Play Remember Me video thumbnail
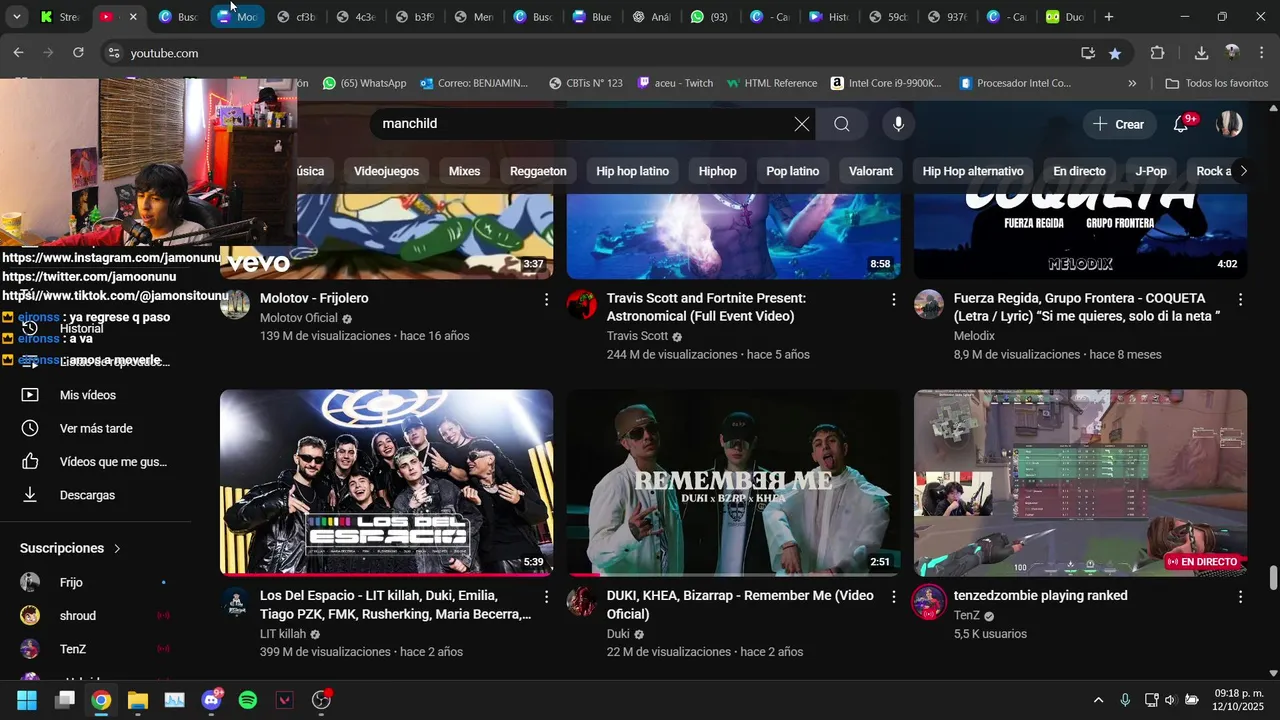1280x720 pixels. click(x=733, y=483)
